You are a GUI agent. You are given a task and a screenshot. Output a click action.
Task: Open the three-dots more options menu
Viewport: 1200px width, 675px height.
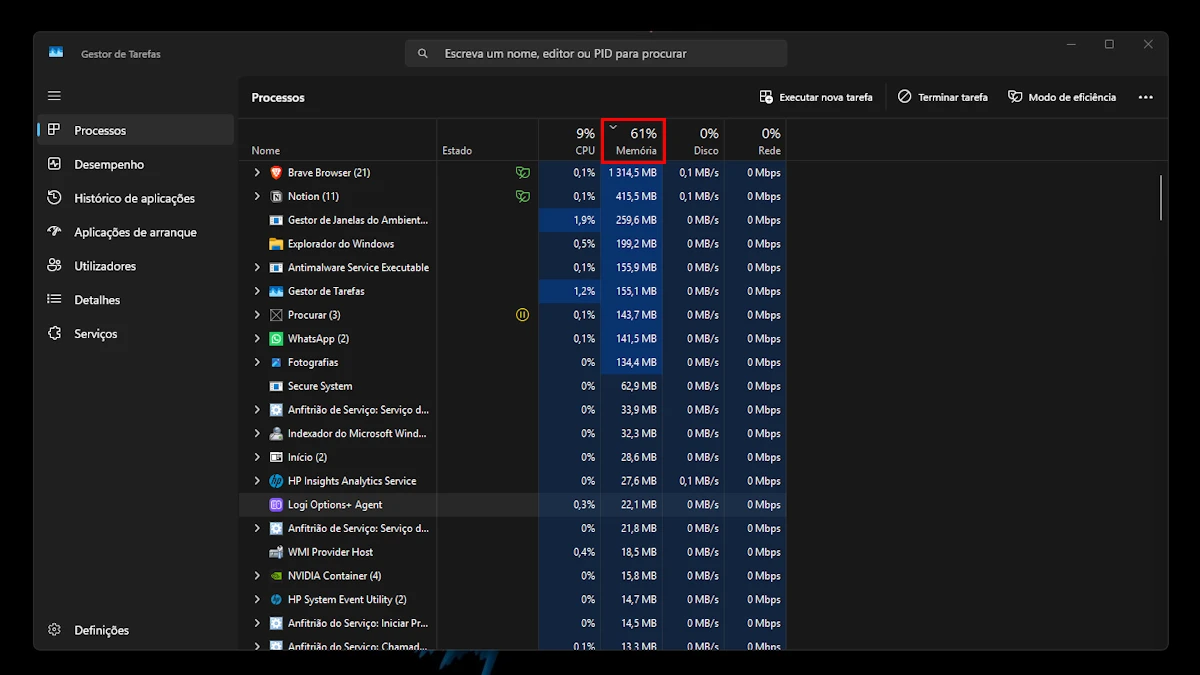click(x=1145, y=97)
